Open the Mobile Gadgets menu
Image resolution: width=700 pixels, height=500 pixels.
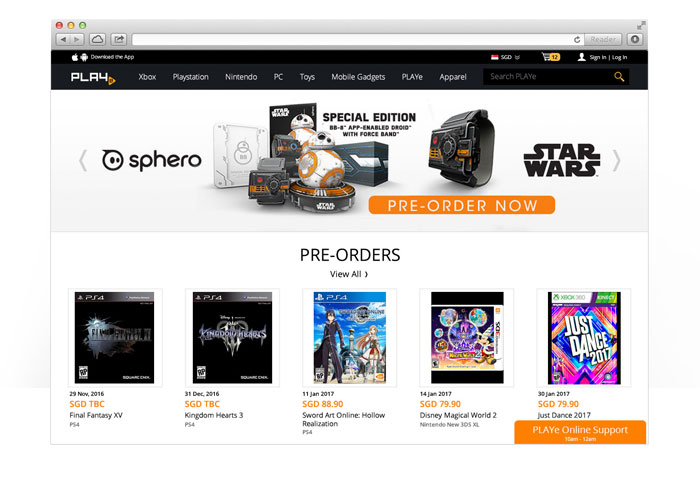tap(358, 77)
